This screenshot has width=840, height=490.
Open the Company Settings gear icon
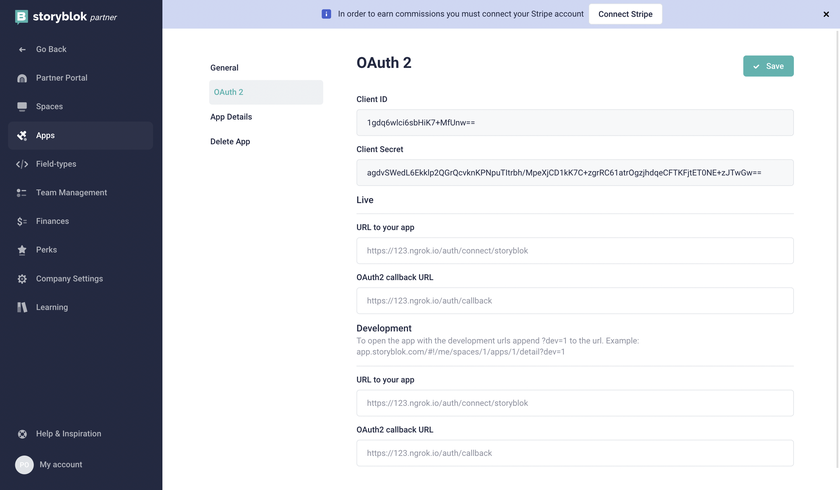pos(22,279)
